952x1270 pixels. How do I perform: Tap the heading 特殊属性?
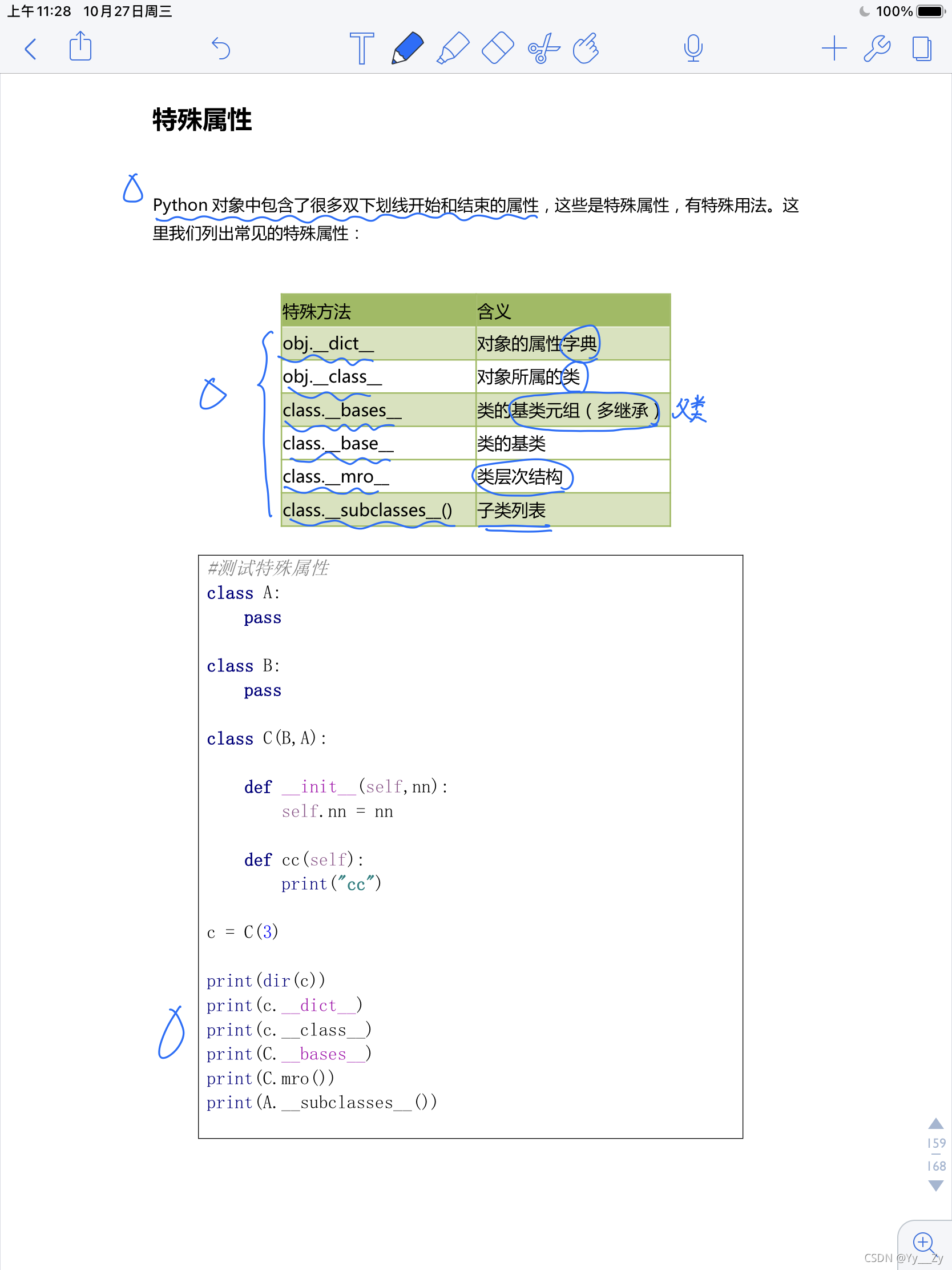coord(202,120)
